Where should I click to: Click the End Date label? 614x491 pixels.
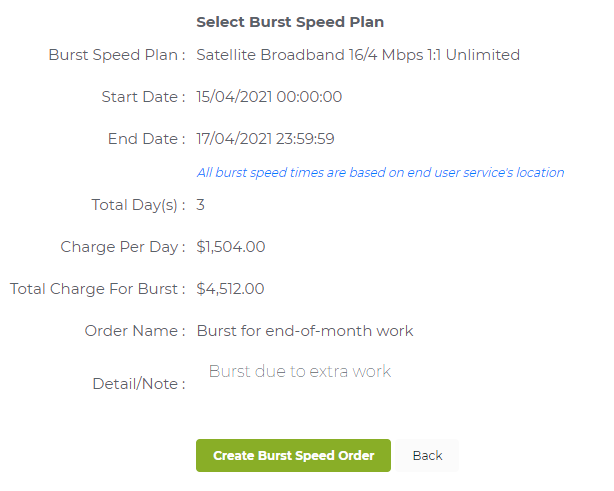click(146, 139)
